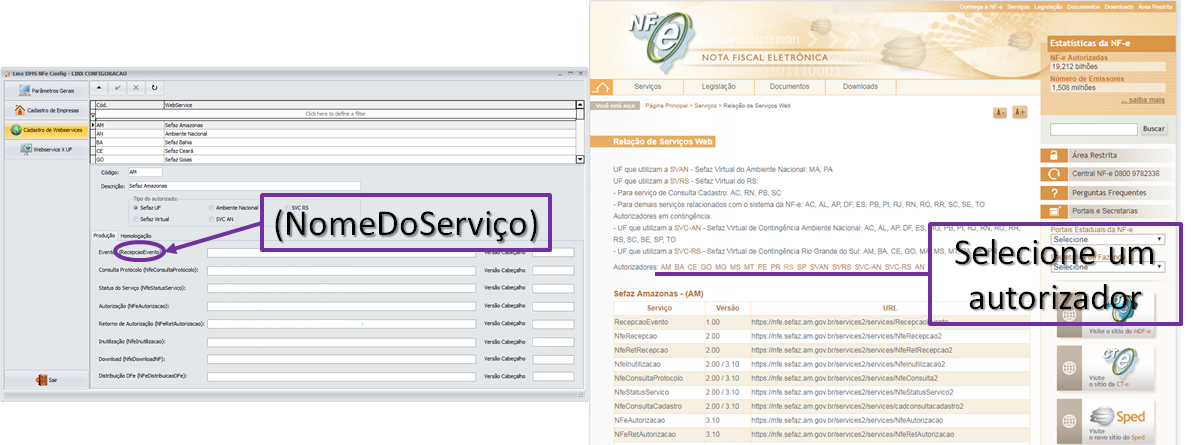1191x445 pixels.
Task: Click the portal search text field
Action: (1093, 129)
